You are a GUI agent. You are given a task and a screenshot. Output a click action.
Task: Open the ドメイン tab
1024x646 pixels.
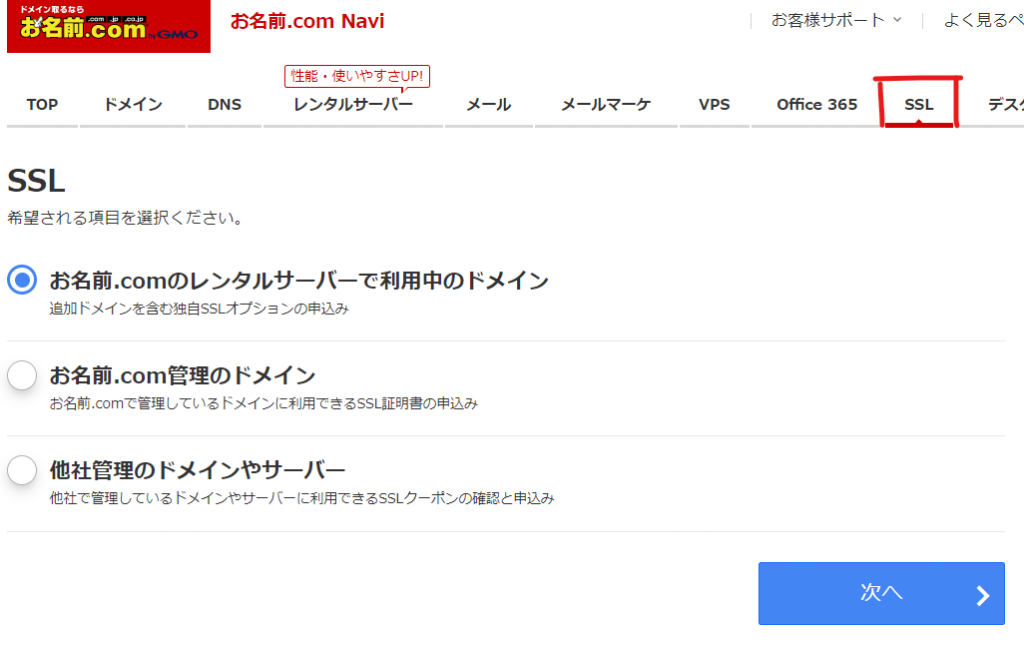(x=133, y=105)
